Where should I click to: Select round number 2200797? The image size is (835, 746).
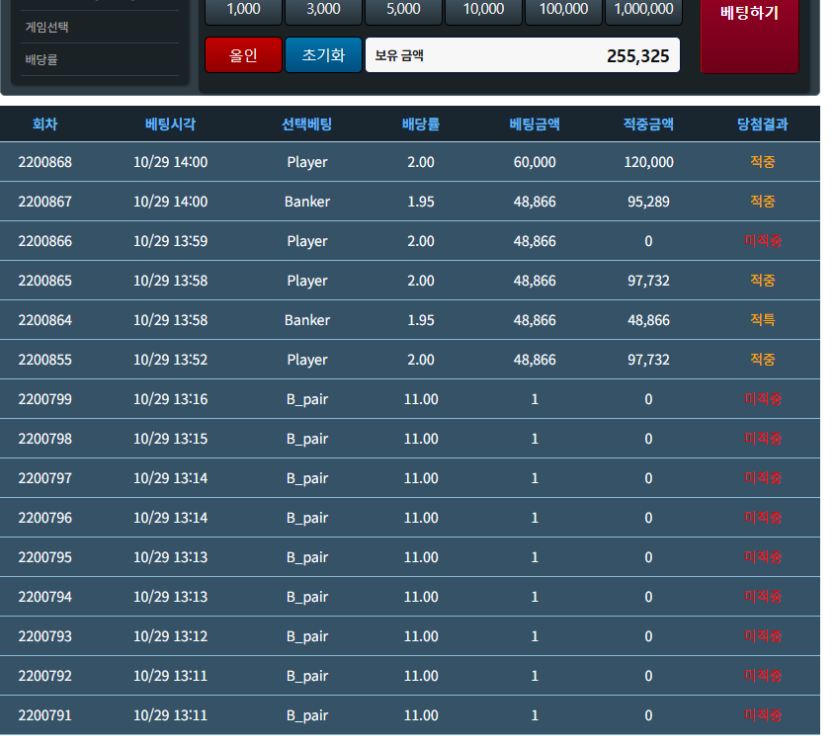(45, 478)
